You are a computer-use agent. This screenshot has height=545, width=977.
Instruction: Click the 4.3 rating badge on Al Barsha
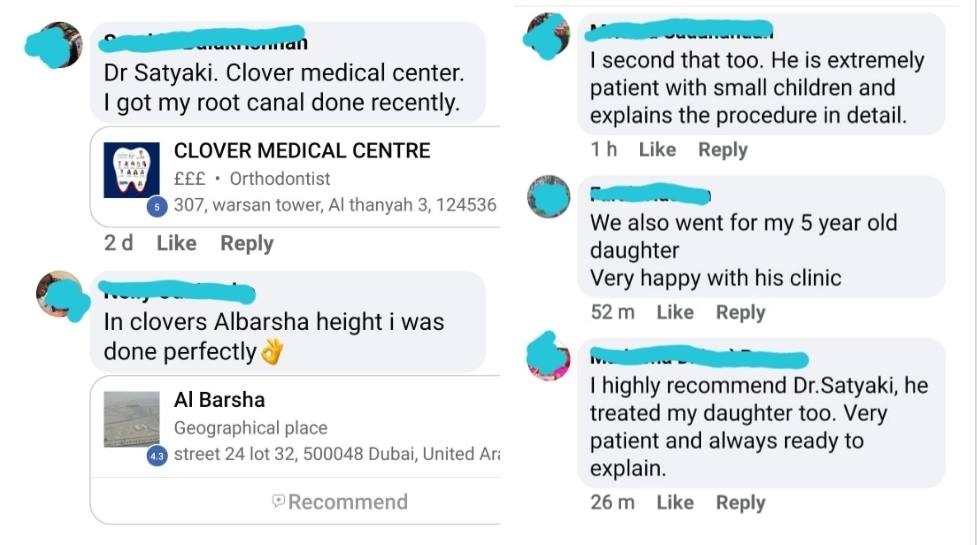pyautogui.click(x=157, y=456)
